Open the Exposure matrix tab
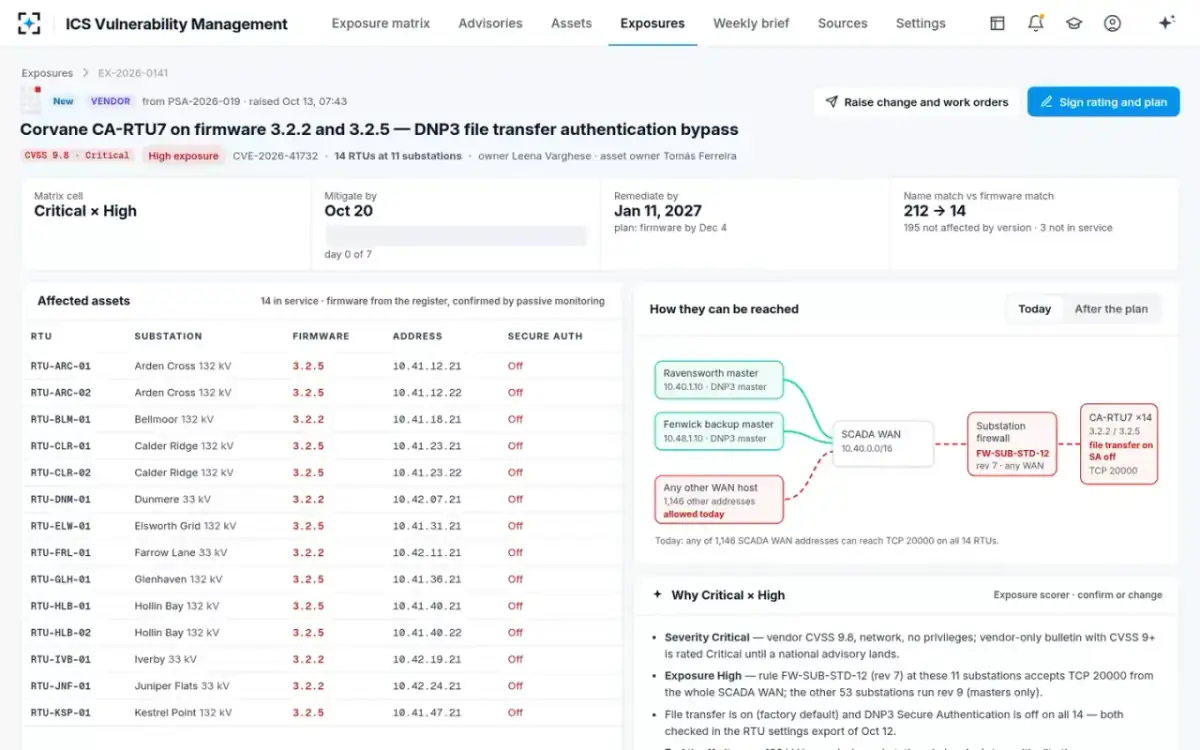This screenshot has width=1200, height=750. point(381,23)
